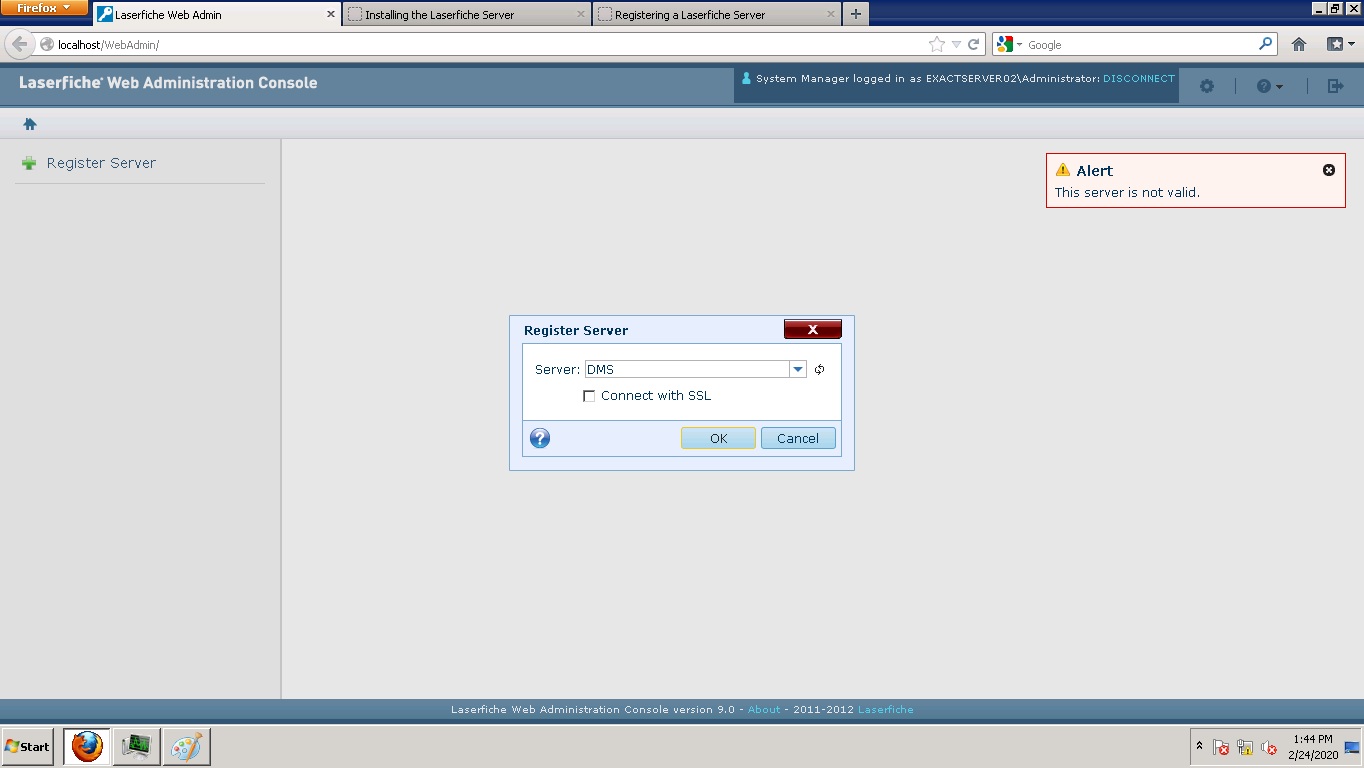
Task: Switch to Registering a Laserfiche Server tab
Action: click(x=716, y=15)
